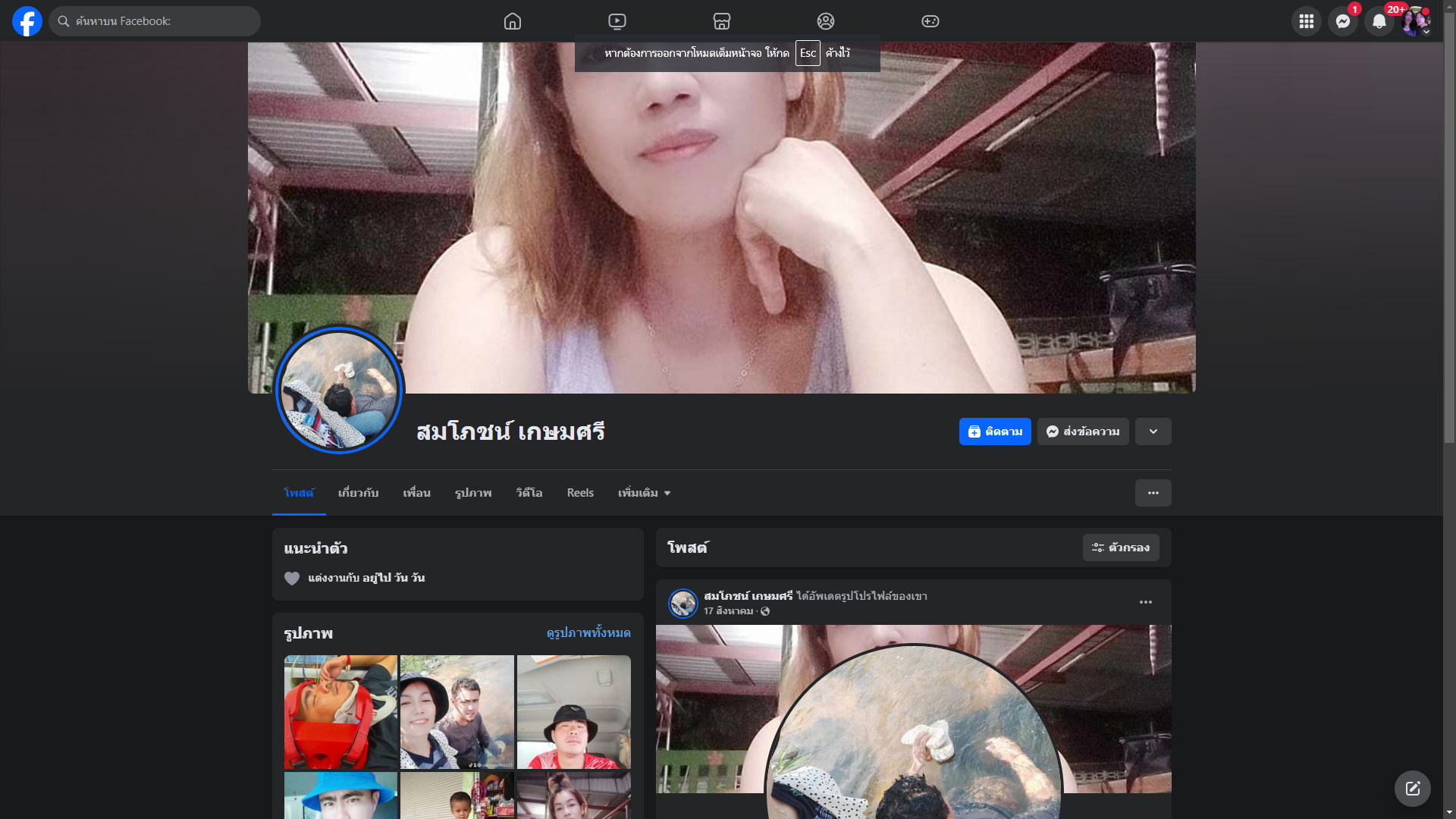Expand the chevron dropdown beside ส่งข้อความ
The width and height of the screenshot is (1456, 819).
(x=1153, y=431)
